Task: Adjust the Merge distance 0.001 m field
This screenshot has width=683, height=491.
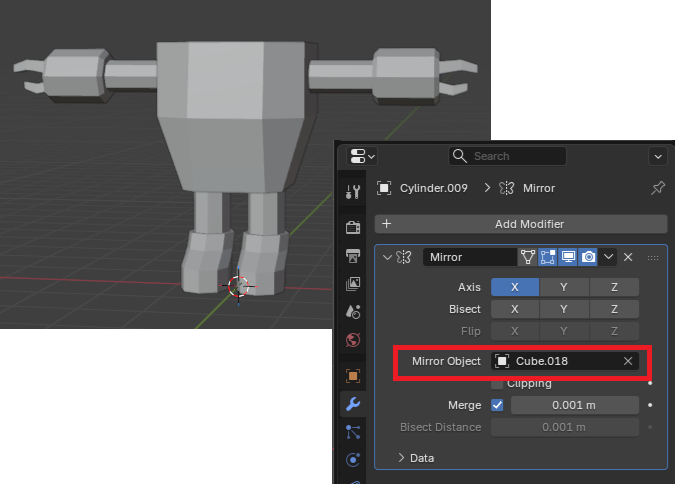Action: pyautogui.click(x=574, y=405)
